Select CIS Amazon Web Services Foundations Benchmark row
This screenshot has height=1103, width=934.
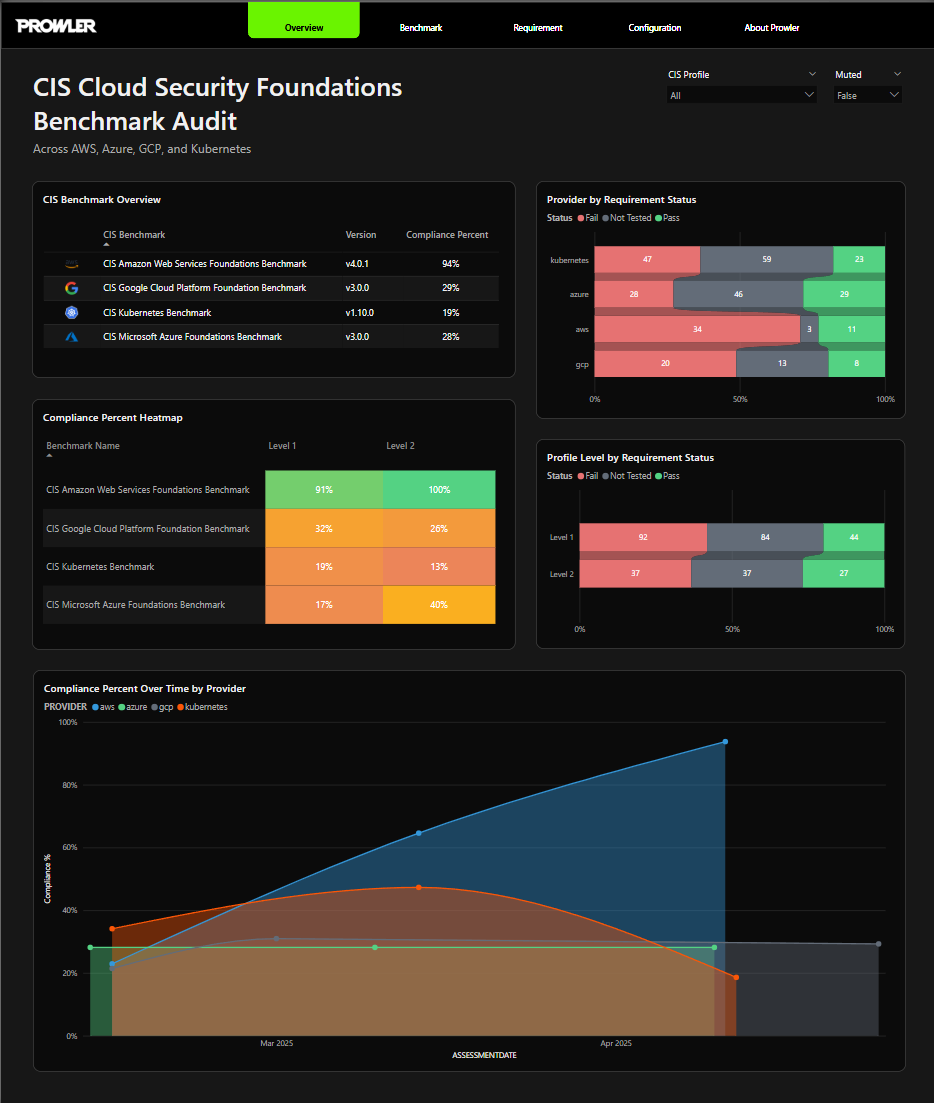271,264
